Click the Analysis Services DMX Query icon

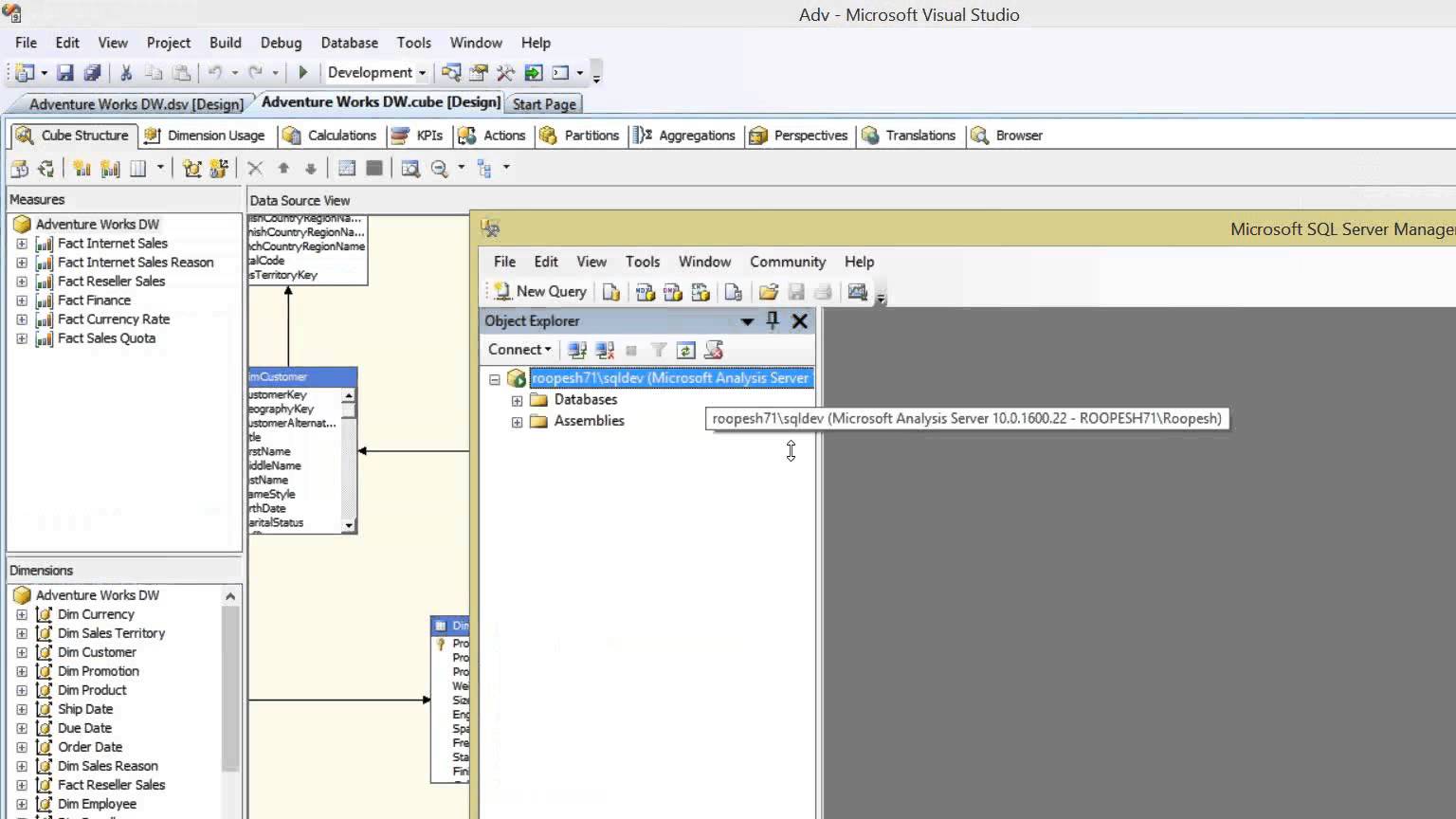point(673,292)
